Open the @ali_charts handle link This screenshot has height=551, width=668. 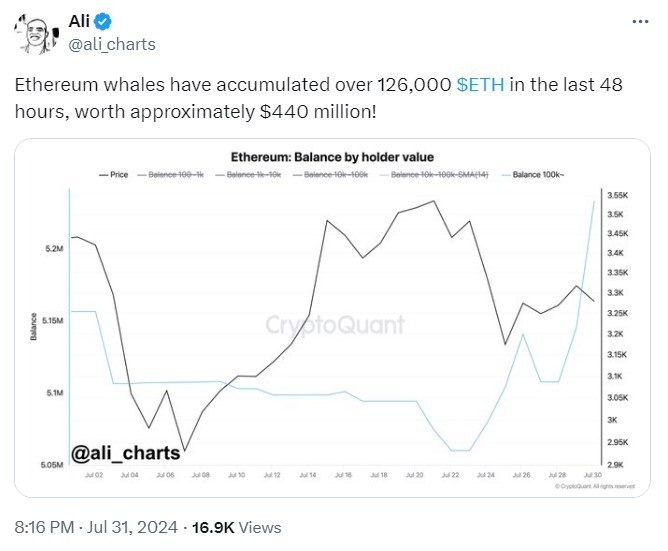click(x=111, y=45)
